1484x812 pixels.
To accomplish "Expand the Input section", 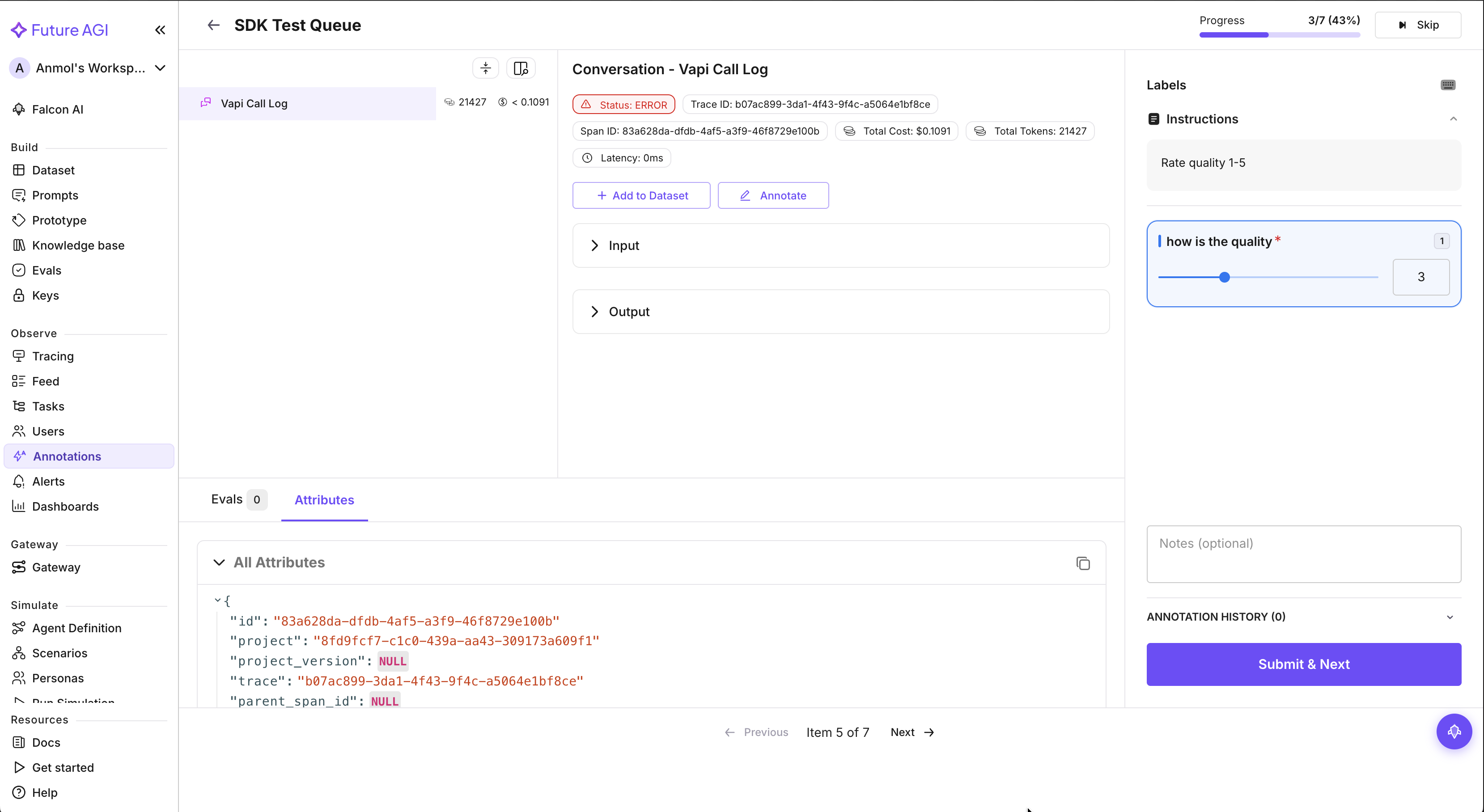I will coord(595,245).
